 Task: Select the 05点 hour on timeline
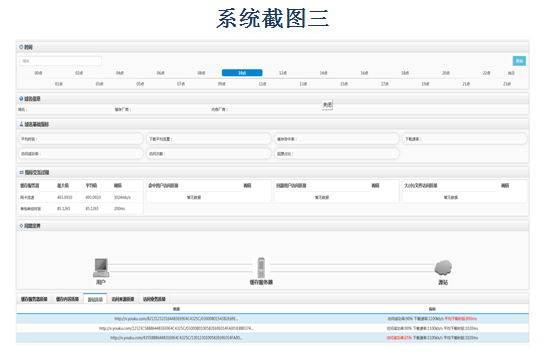140,84
